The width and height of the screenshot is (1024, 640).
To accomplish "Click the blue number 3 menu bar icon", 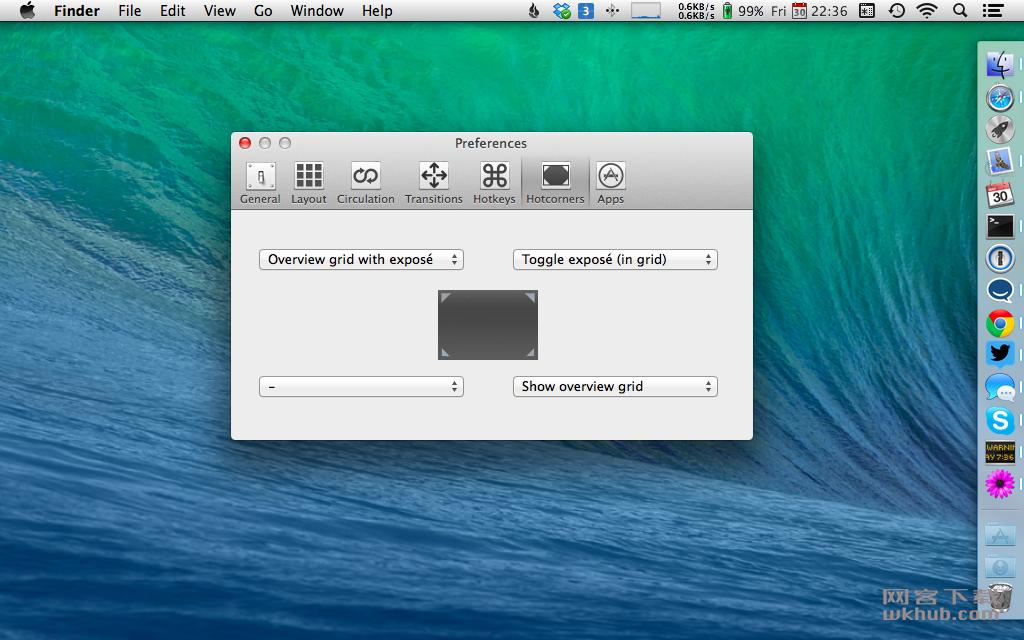I will [x=586, y=10].
